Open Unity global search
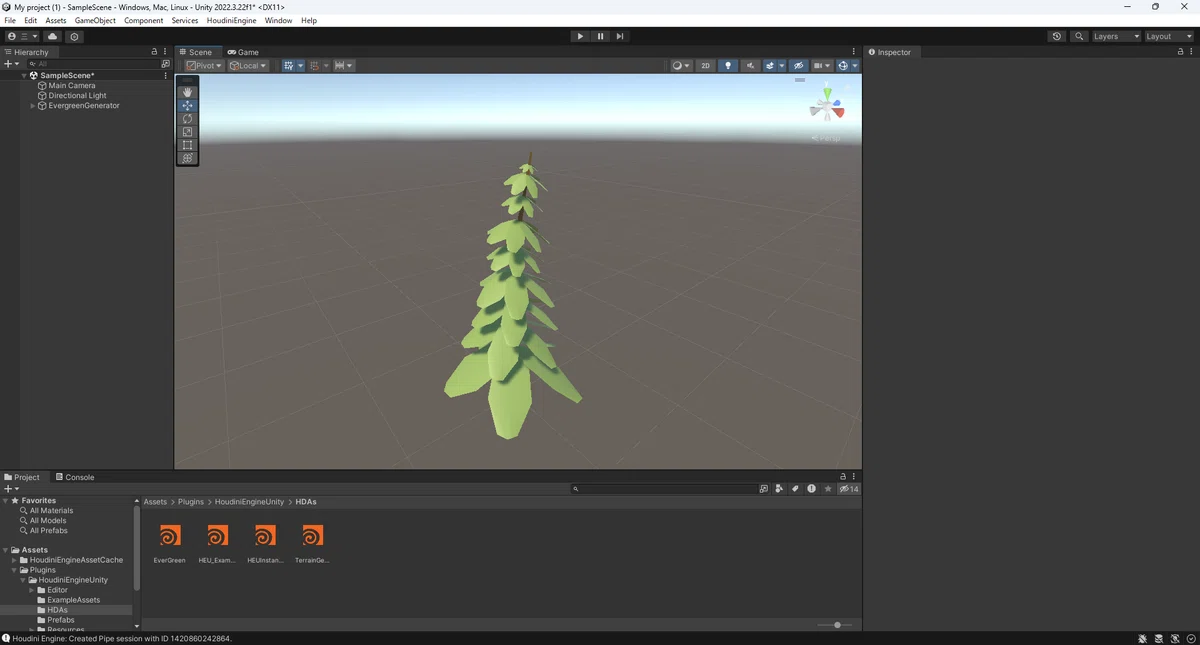The image size is (1200, 645). 1079,36
